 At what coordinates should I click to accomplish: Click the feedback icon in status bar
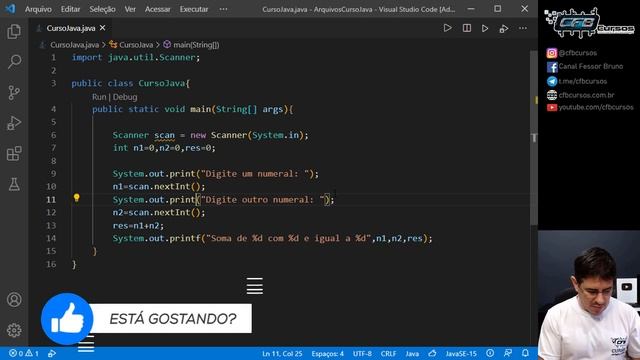pos(508,353)
